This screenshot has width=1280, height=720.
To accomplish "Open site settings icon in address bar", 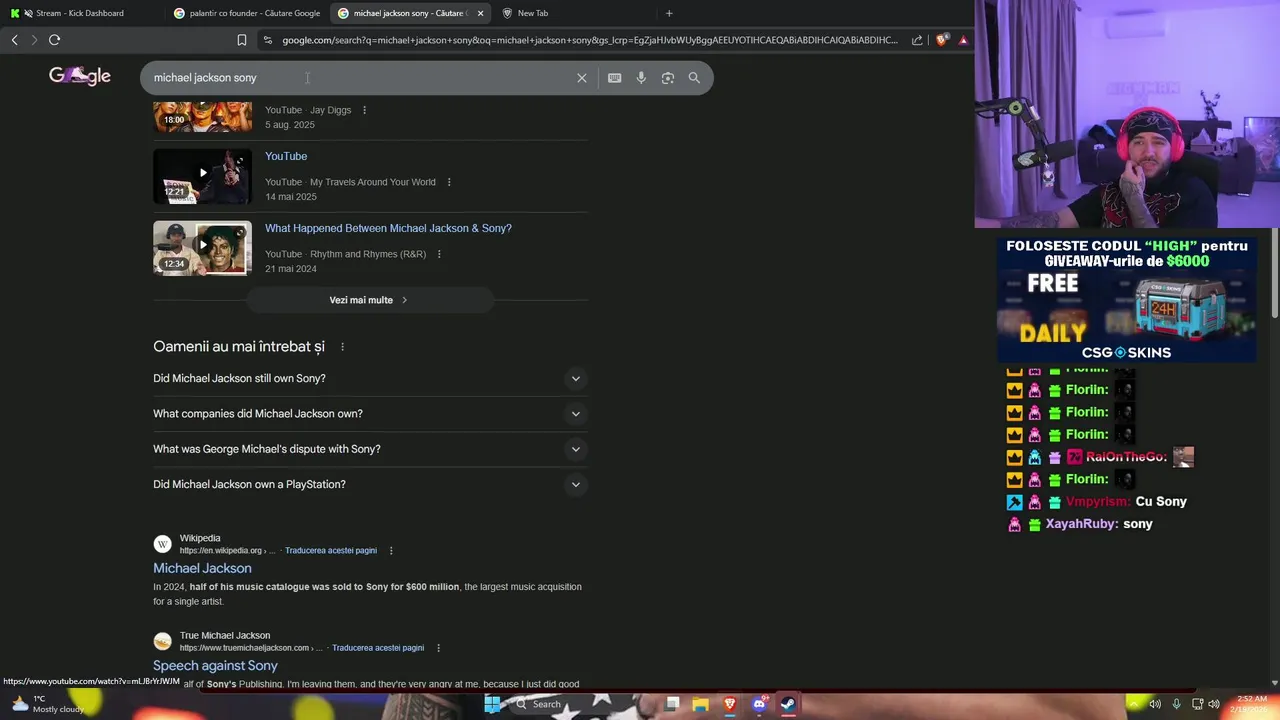I will coord(267,40).
